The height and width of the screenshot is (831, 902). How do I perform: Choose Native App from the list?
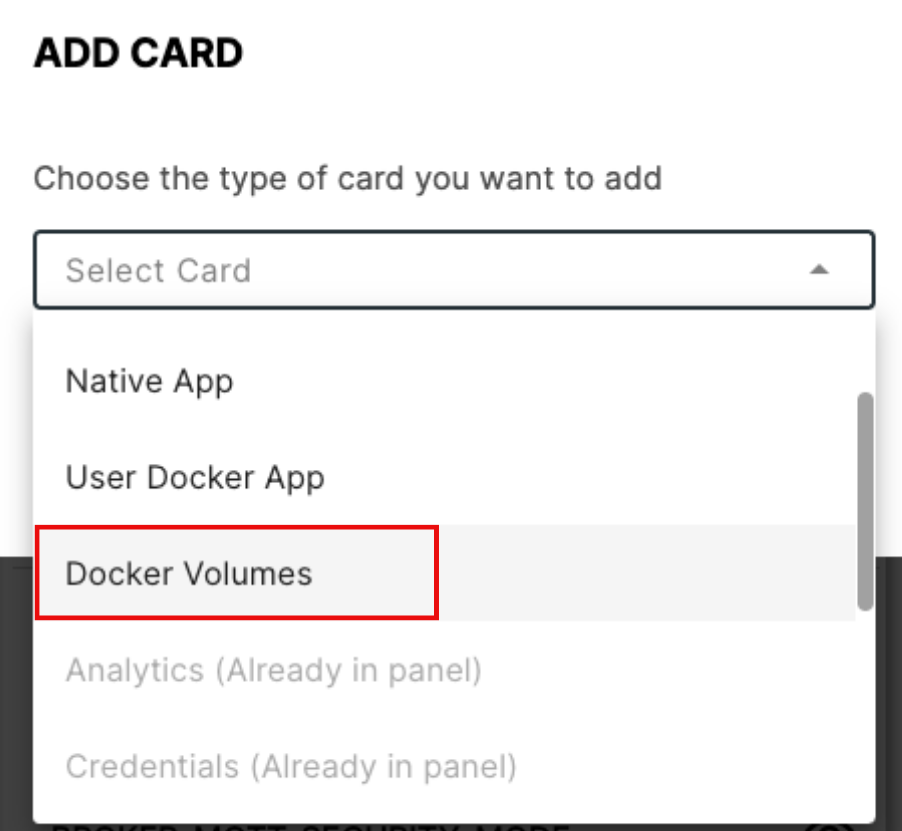point(148,380)
